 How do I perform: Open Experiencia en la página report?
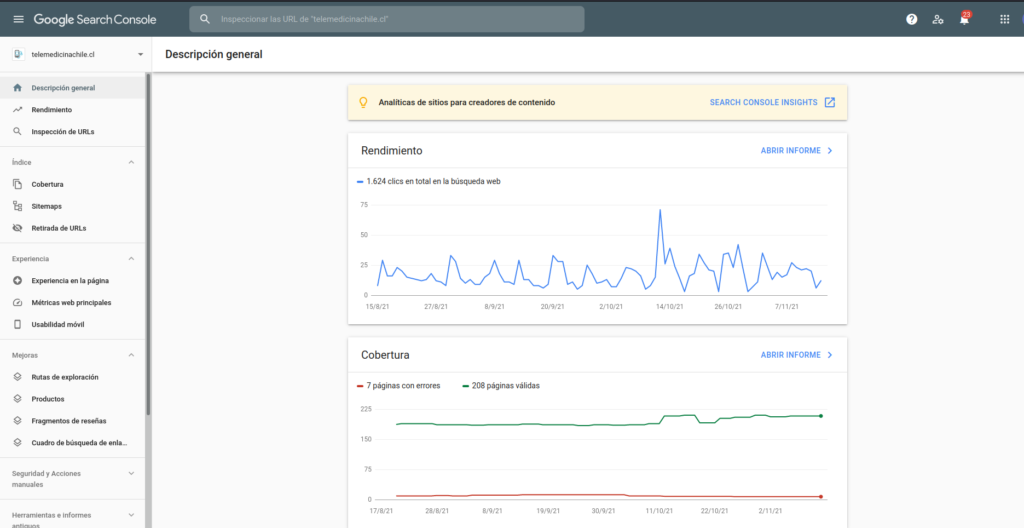pyautogui.click(x=72, y=280)
